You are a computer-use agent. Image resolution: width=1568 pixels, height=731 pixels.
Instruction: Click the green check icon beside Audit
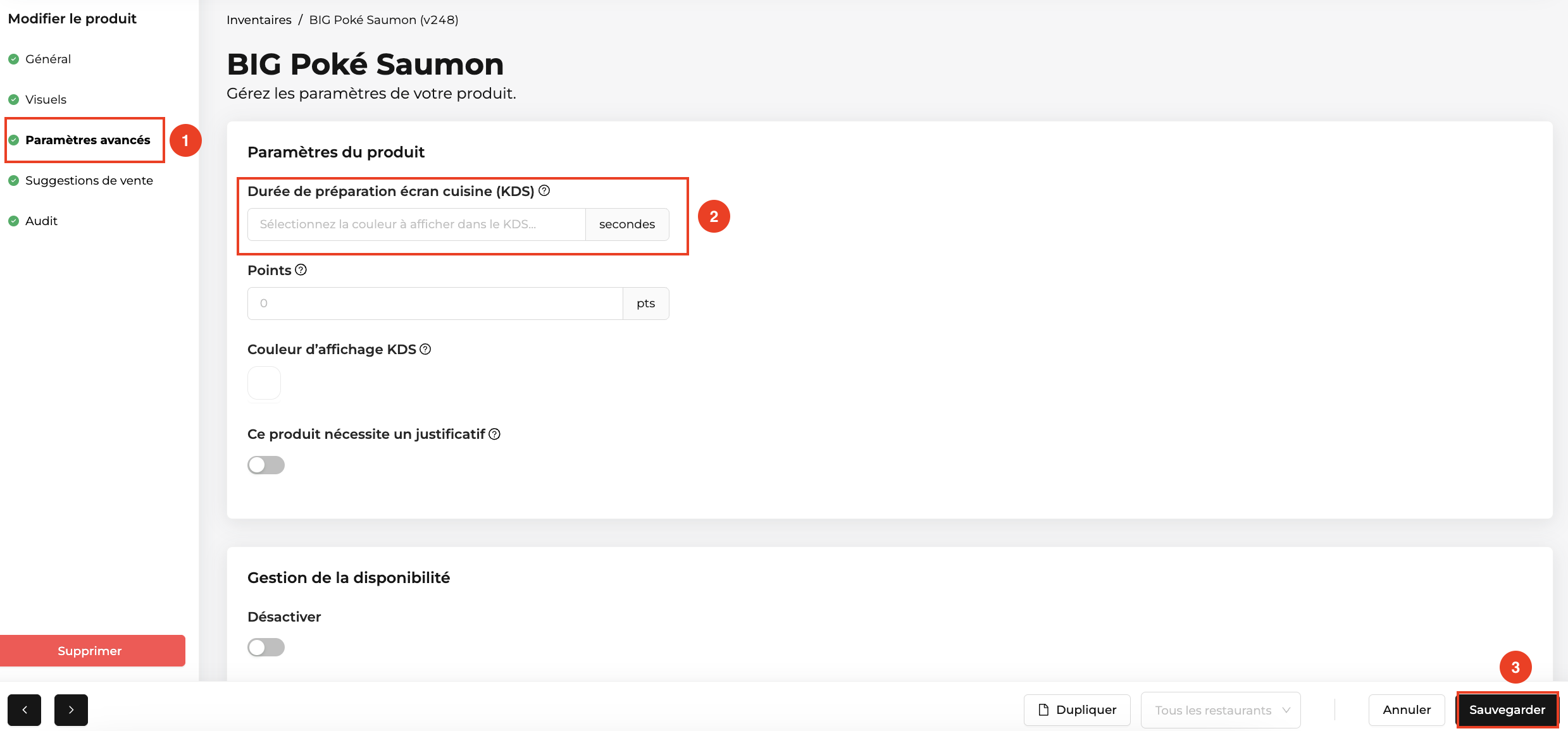pos(13,221)
